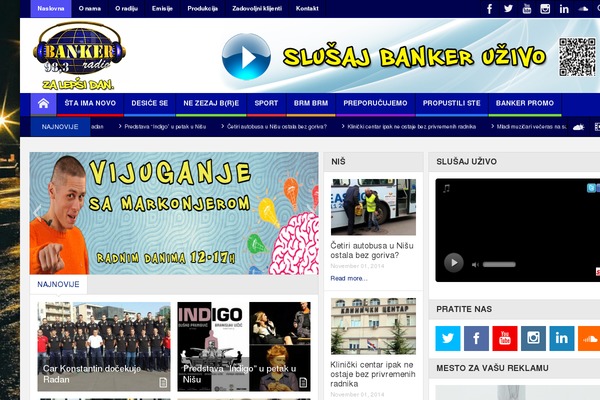Click the LinkedIn tile under Pratite nas
This screenshot has width=600, height=400.
562,338
